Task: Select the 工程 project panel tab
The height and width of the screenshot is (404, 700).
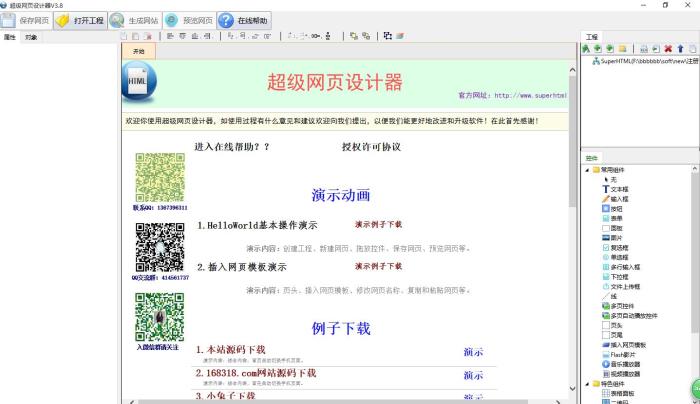Action: point(592,37)
